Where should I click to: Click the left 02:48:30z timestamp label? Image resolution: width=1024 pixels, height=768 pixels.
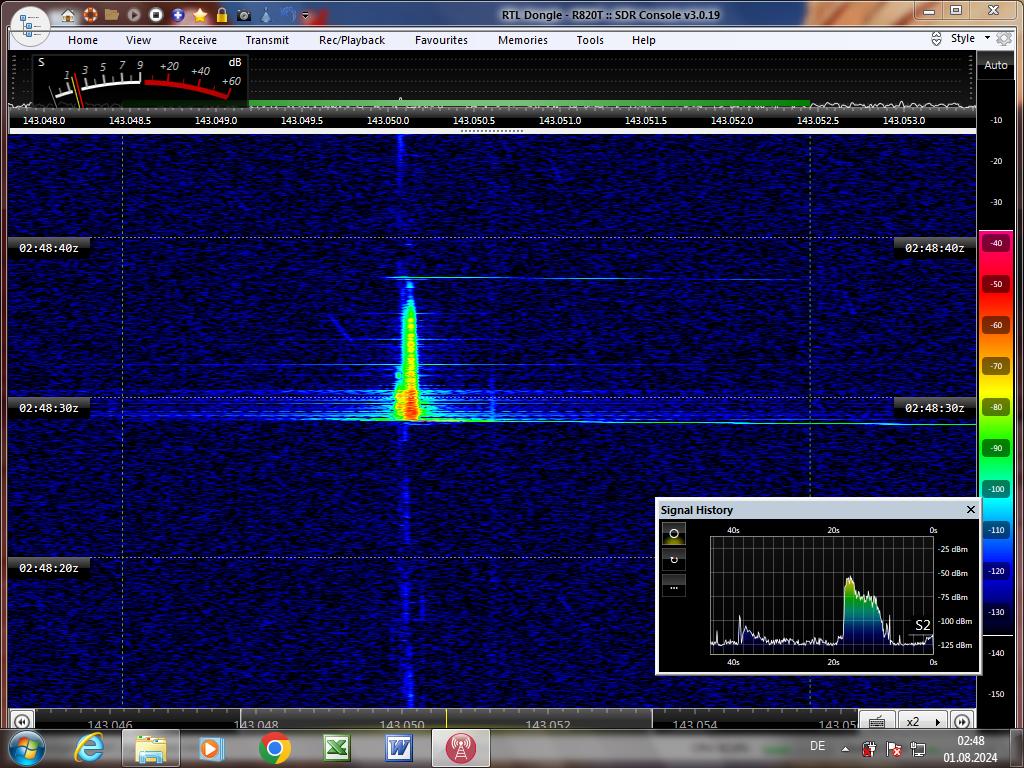click(48, 408)
